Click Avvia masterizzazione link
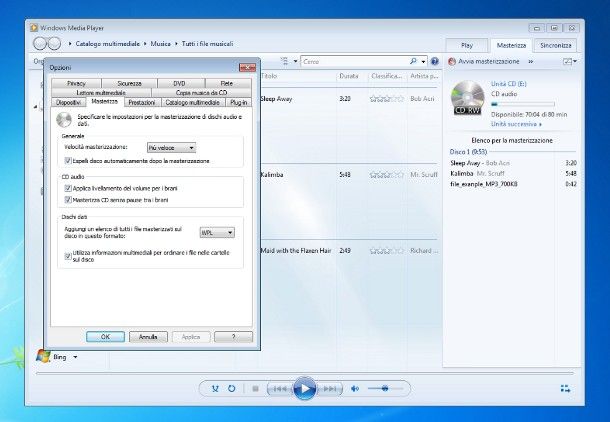Viewport: 610px width, 422px height. coord(489,61)
